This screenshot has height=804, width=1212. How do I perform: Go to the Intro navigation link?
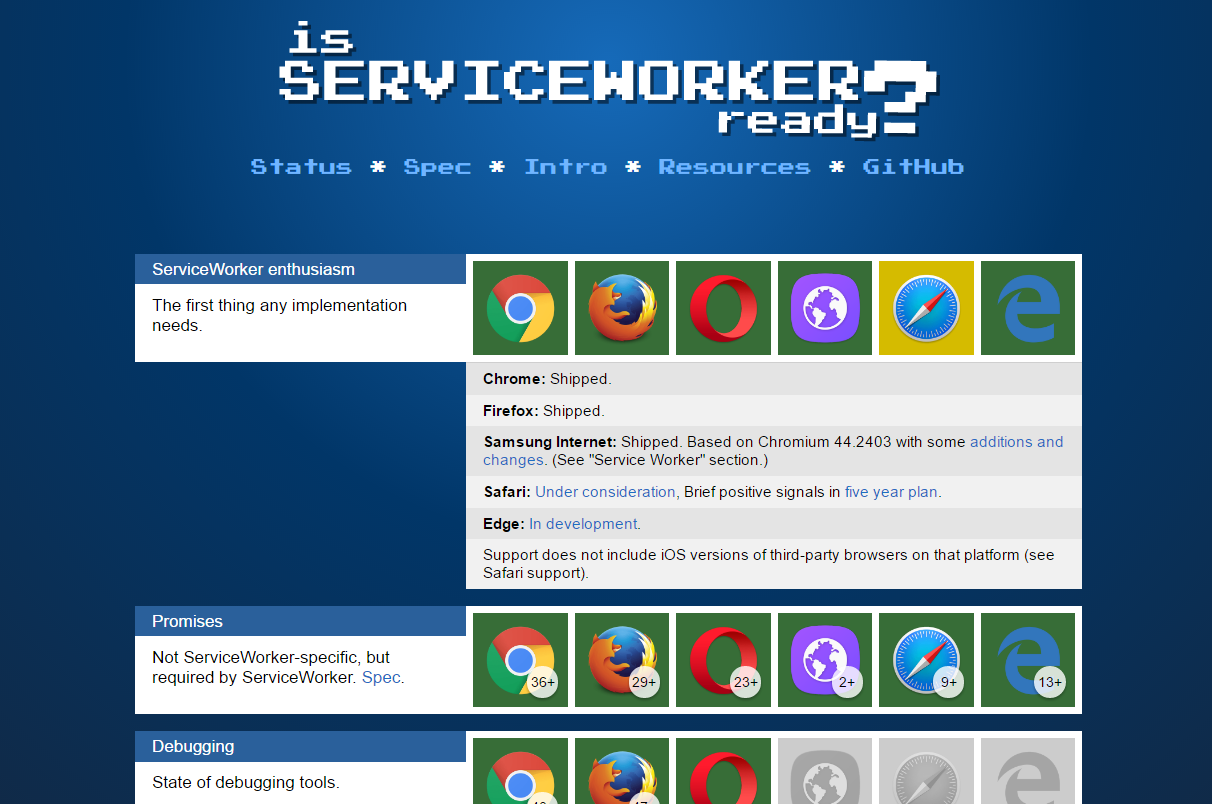565,167
